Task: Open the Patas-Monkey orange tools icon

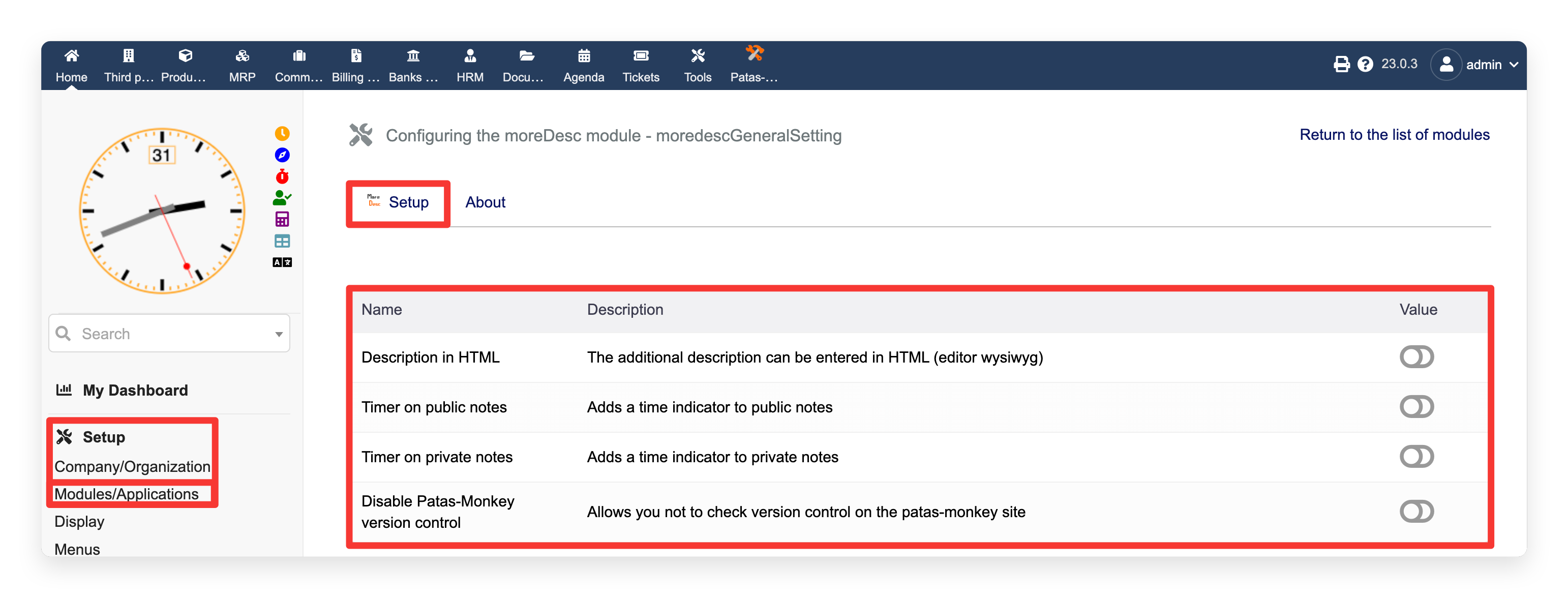Action: point(755,53)
